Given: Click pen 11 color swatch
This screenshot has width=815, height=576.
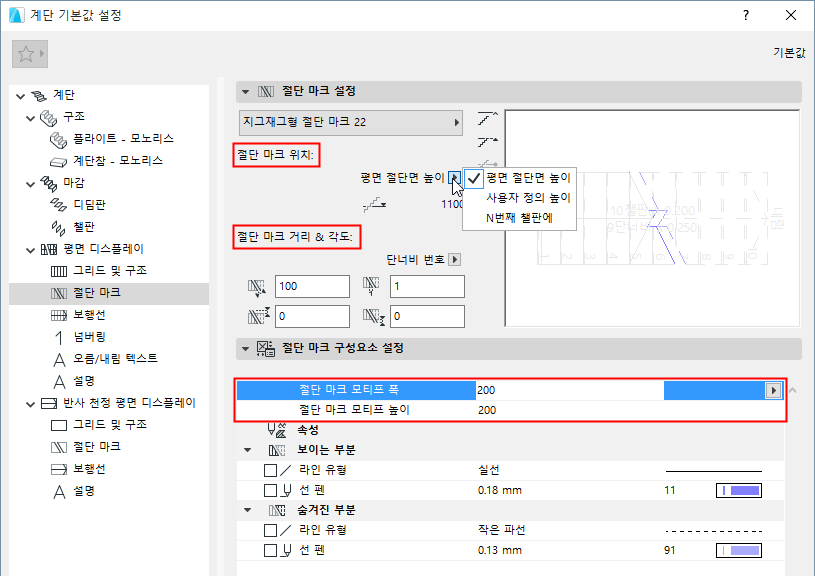Looking at the screenshot, I should [739, 491].
